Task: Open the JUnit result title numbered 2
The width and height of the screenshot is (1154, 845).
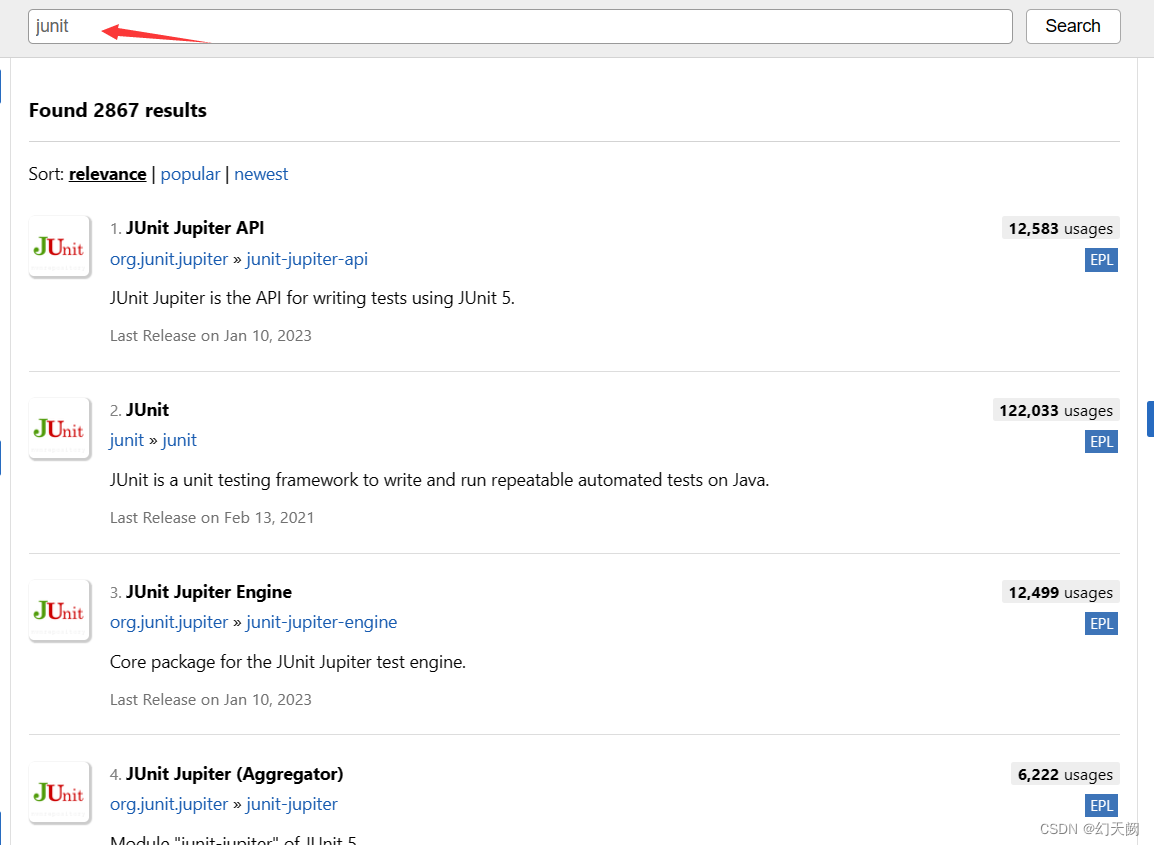Action: tap(147, 410)
